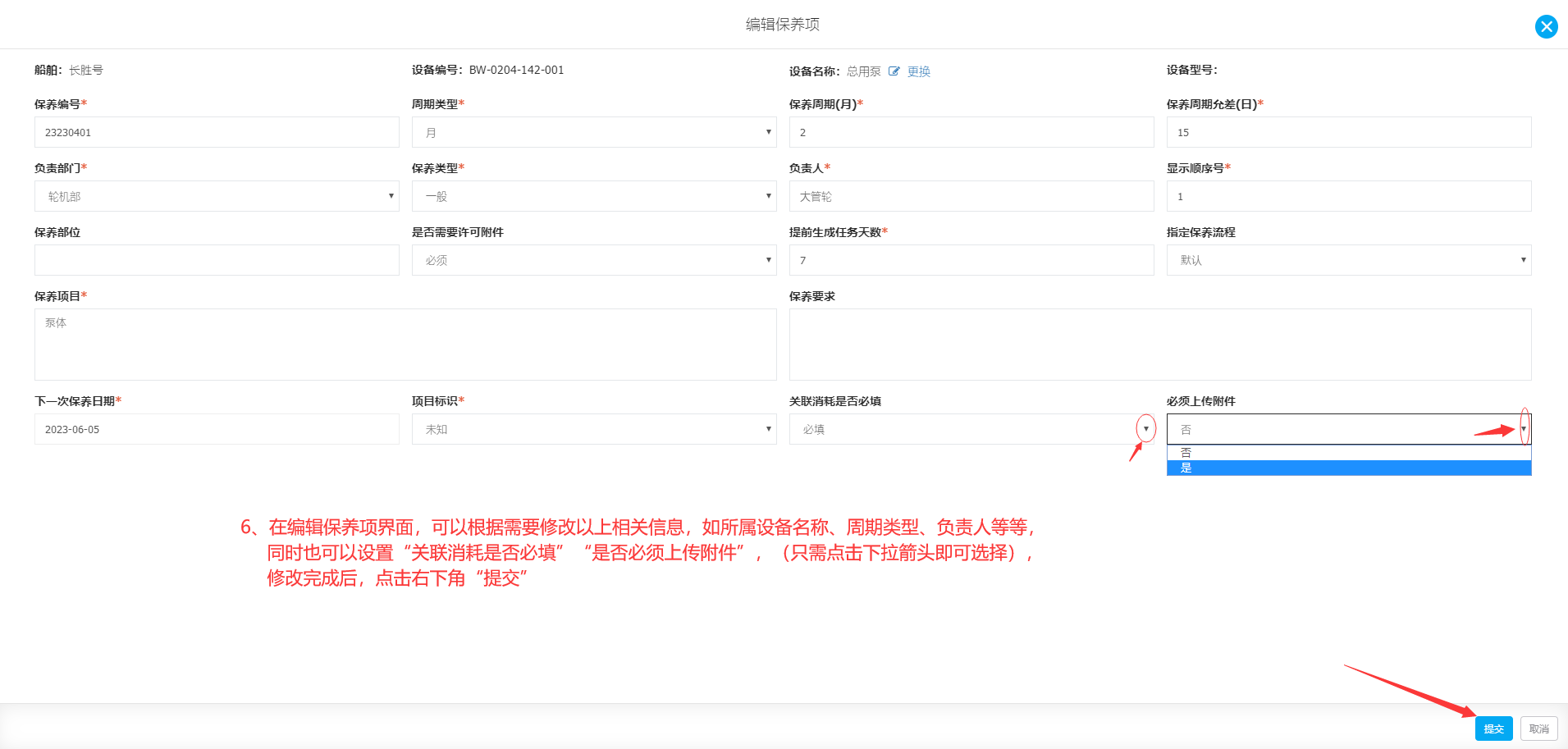This screenshot has height=749, width=1568.
Task: Expand the 关联消耗是否必填 dropdown
Action: click(971, 429)
